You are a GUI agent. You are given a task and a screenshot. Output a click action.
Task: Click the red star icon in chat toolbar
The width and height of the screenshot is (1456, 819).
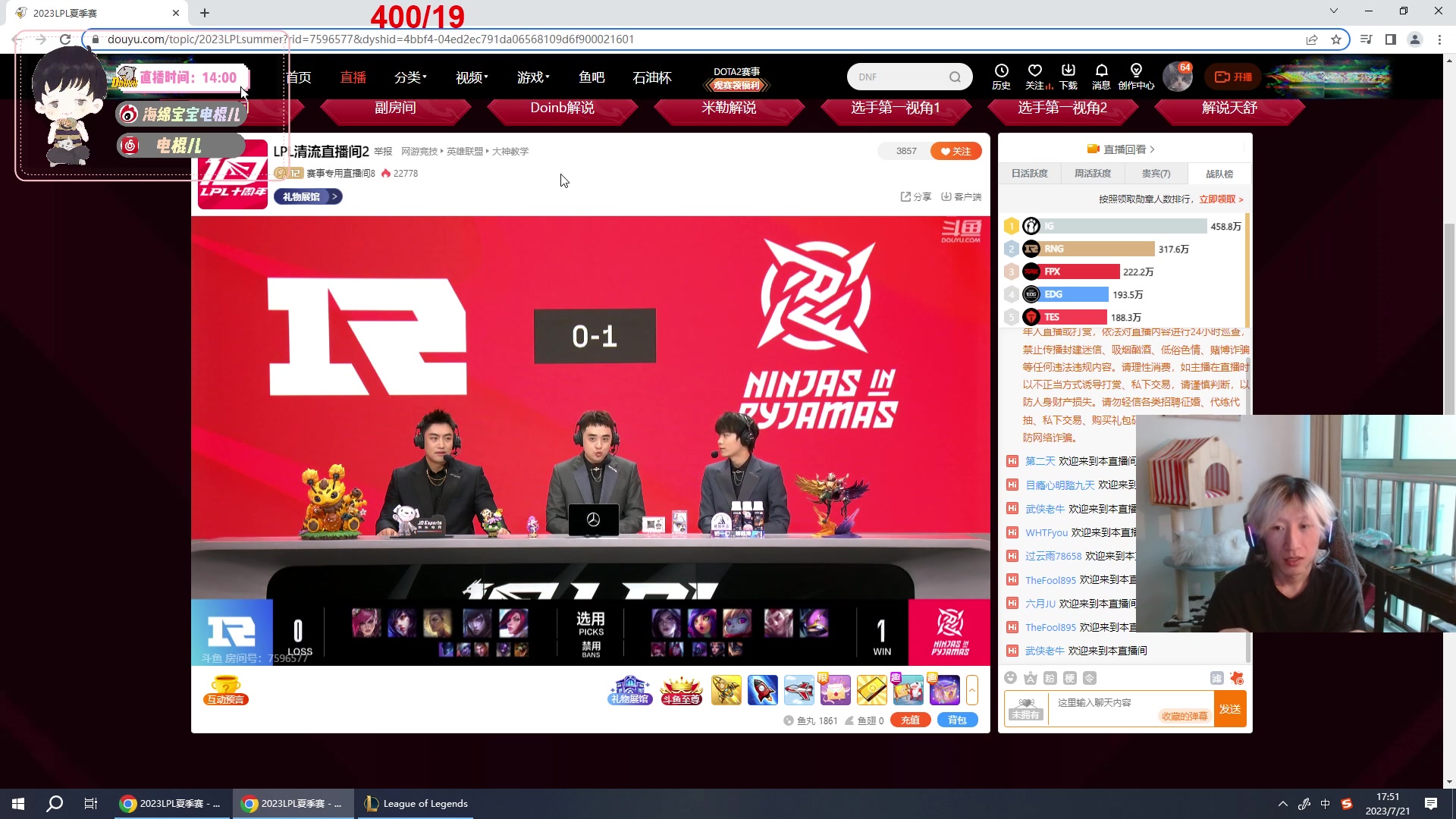pyautogui.click(x=1237, y=678)
